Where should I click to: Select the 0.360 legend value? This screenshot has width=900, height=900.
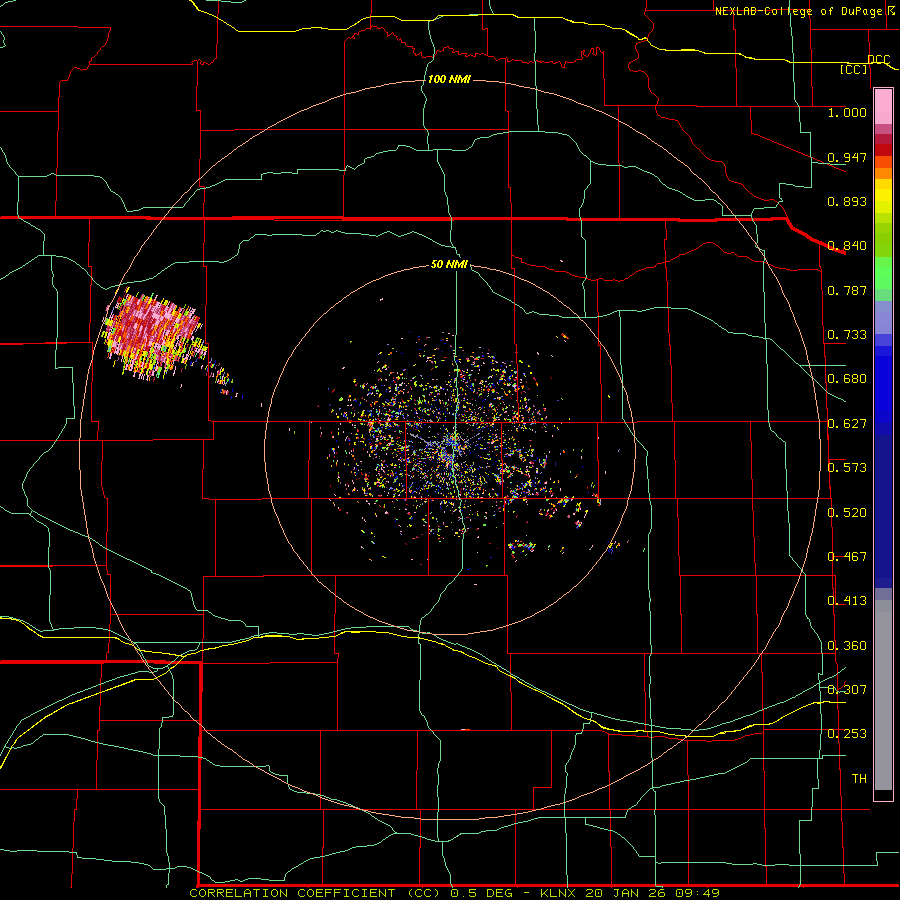coord(847,646)
